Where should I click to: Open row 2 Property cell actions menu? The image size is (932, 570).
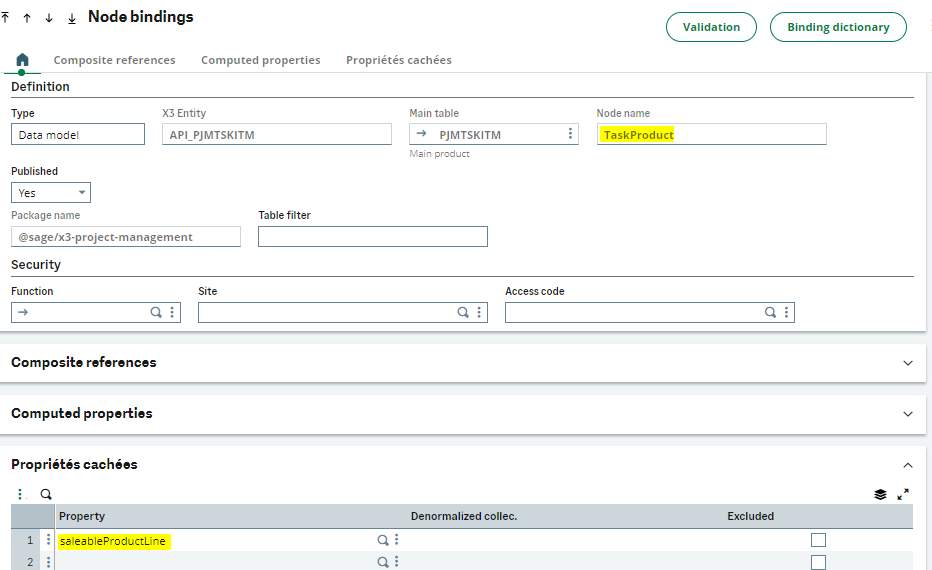pyautogui.click(x=396, y=562)
